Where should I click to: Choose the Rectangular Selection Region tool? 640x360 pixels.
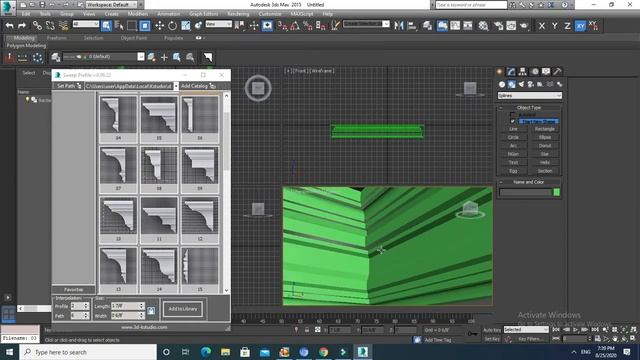pyautogui.click(x=132, y=26)
